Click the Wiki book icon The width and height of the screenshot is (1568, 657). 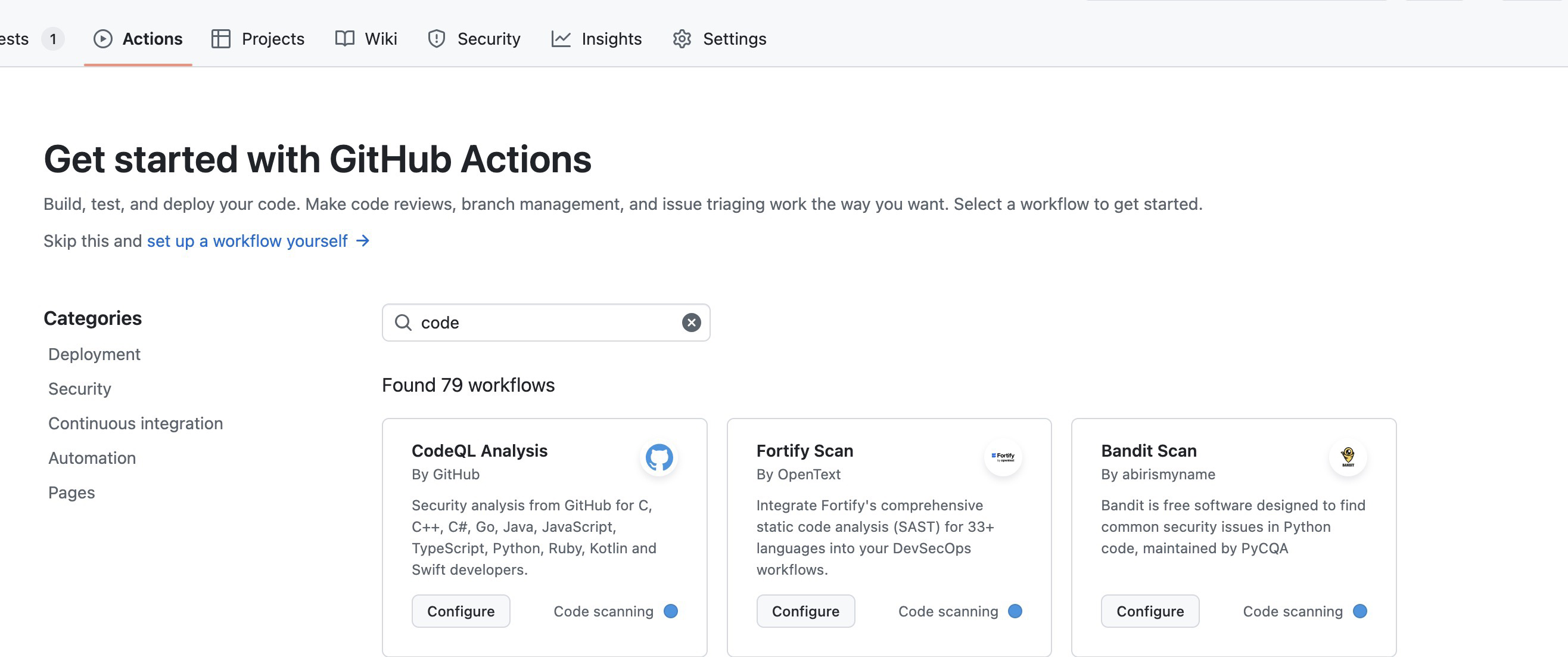click(x=344, y=39)
